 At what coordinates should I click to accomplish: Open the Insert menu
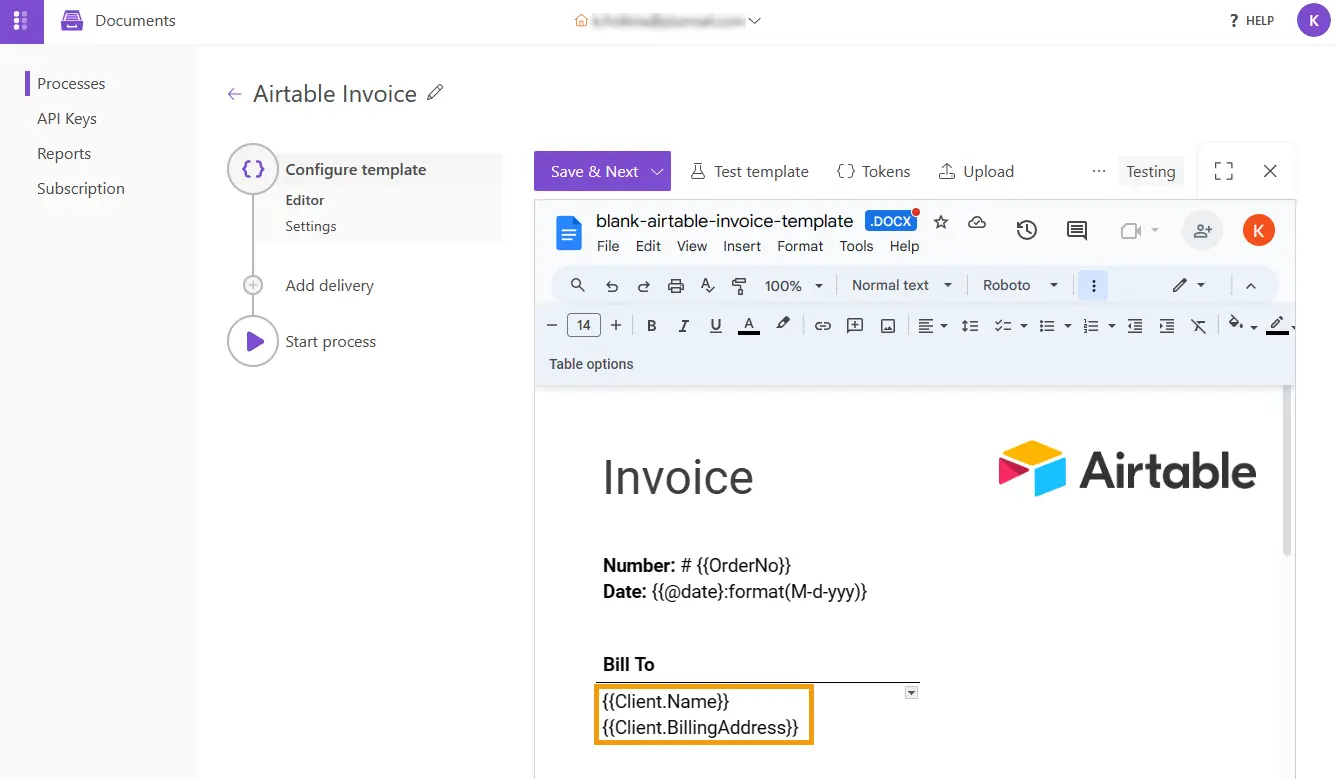742,246
